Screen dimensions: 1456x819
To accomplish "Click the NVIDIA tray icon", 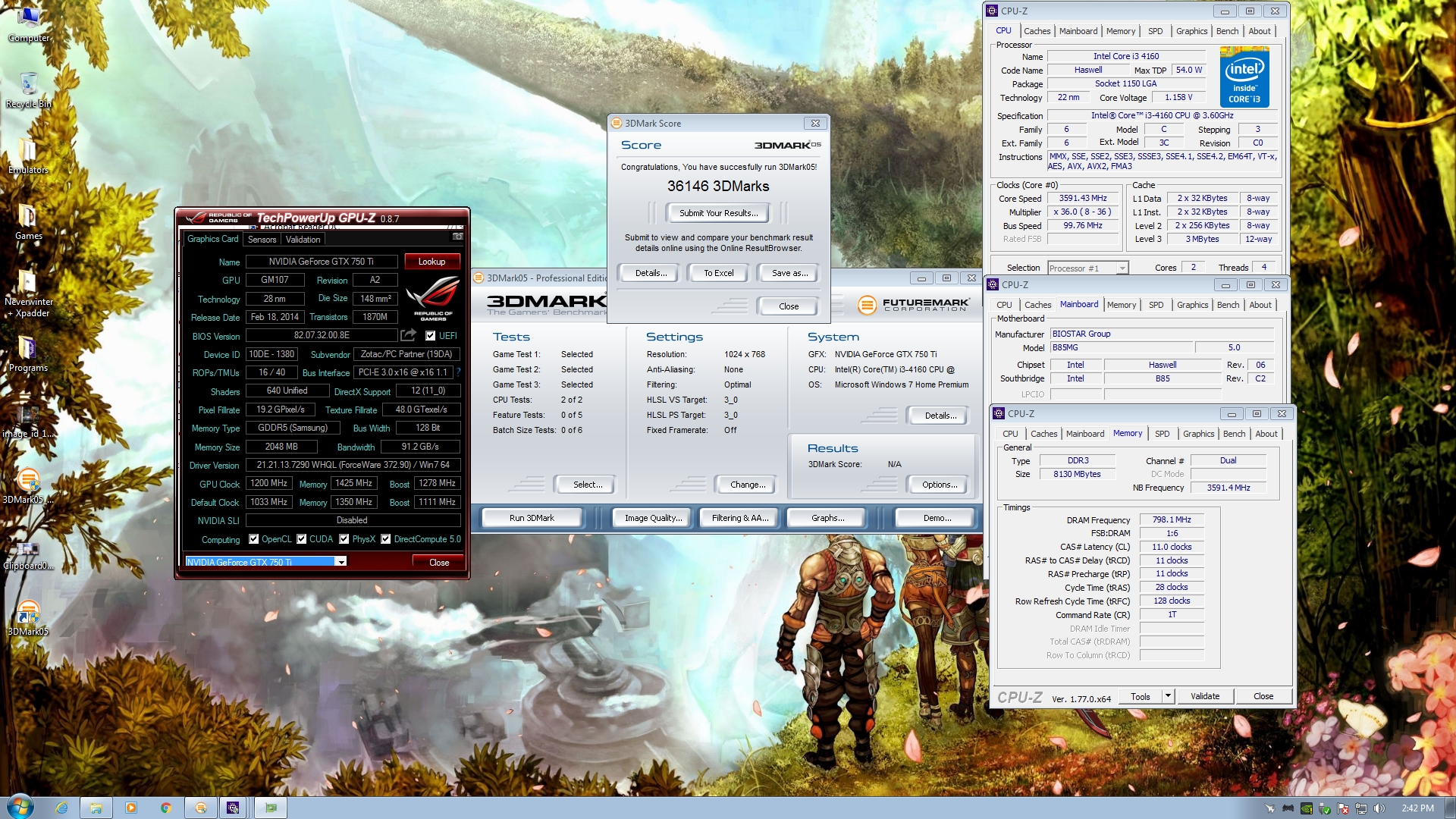I will click(1306, 808).
